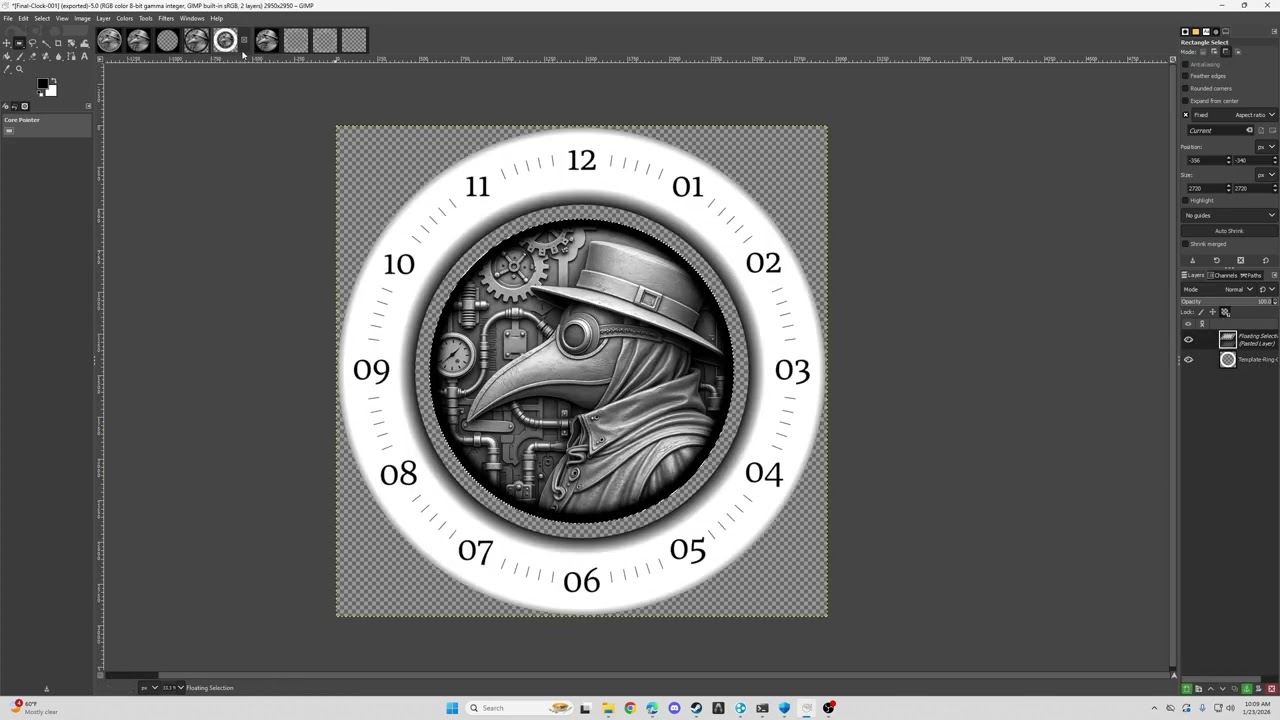This screenshot has width=1280, height=720.
Task: Click the selected layer Floating Selection thumbnail
Action: pyautogui.click(x=1228, y=340)
